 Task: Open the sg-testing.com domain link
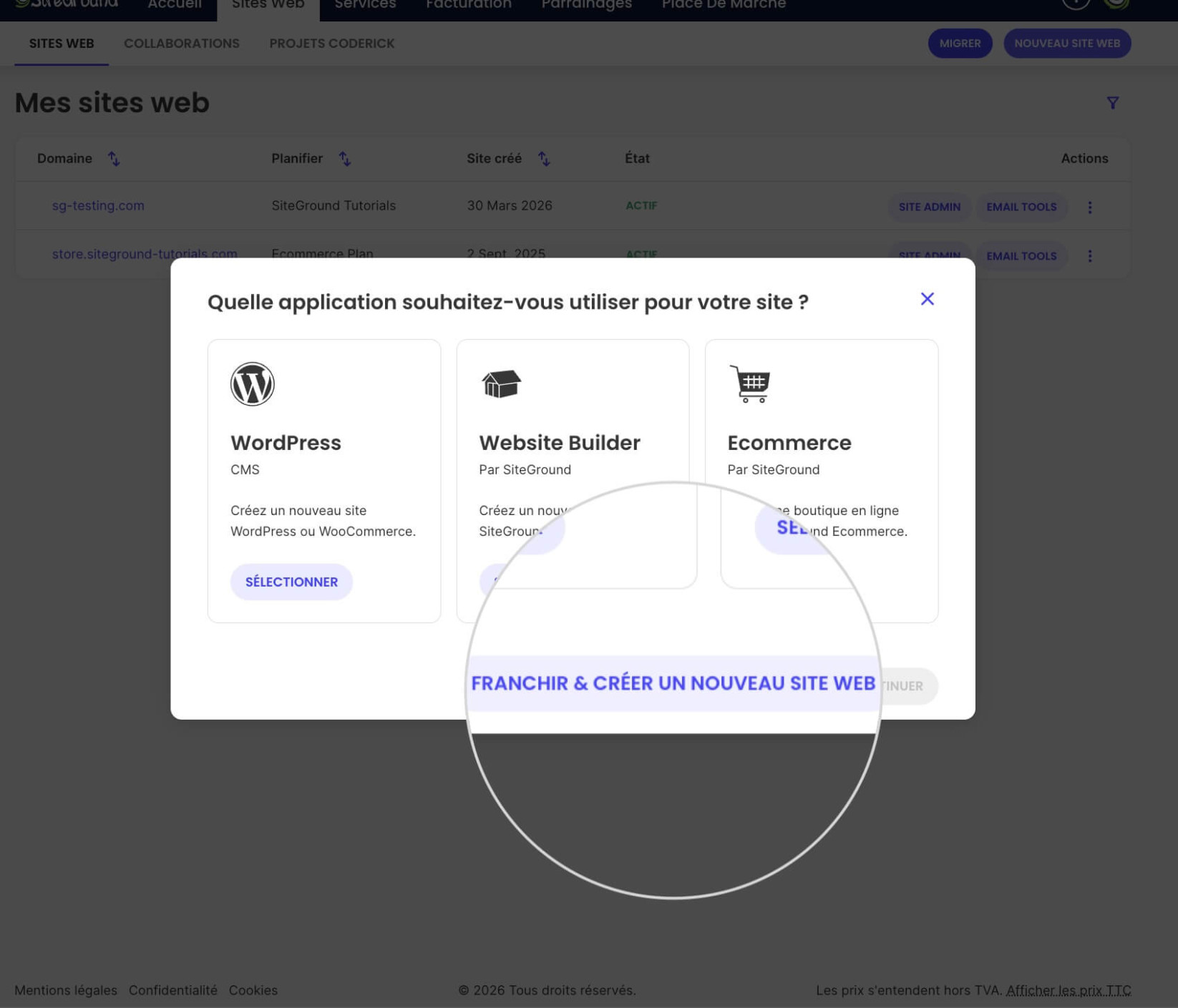98,205
